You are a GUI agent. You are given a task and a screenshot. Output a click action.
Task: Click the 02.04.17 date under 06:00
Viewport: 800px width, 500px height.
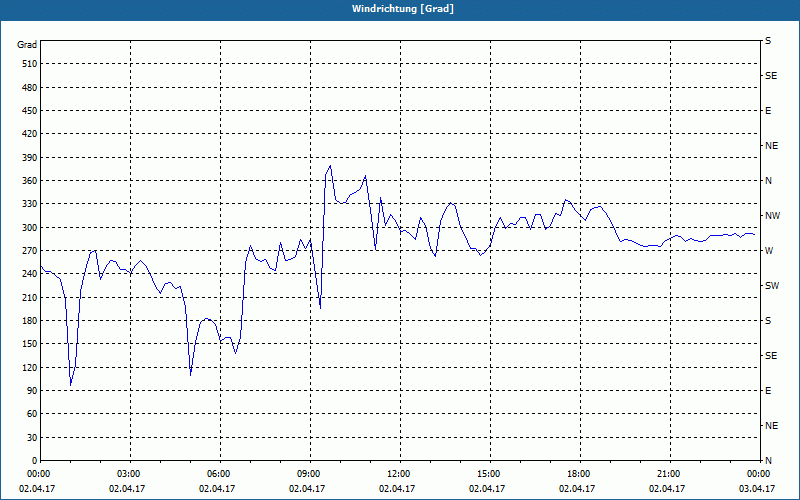[217, 489]
